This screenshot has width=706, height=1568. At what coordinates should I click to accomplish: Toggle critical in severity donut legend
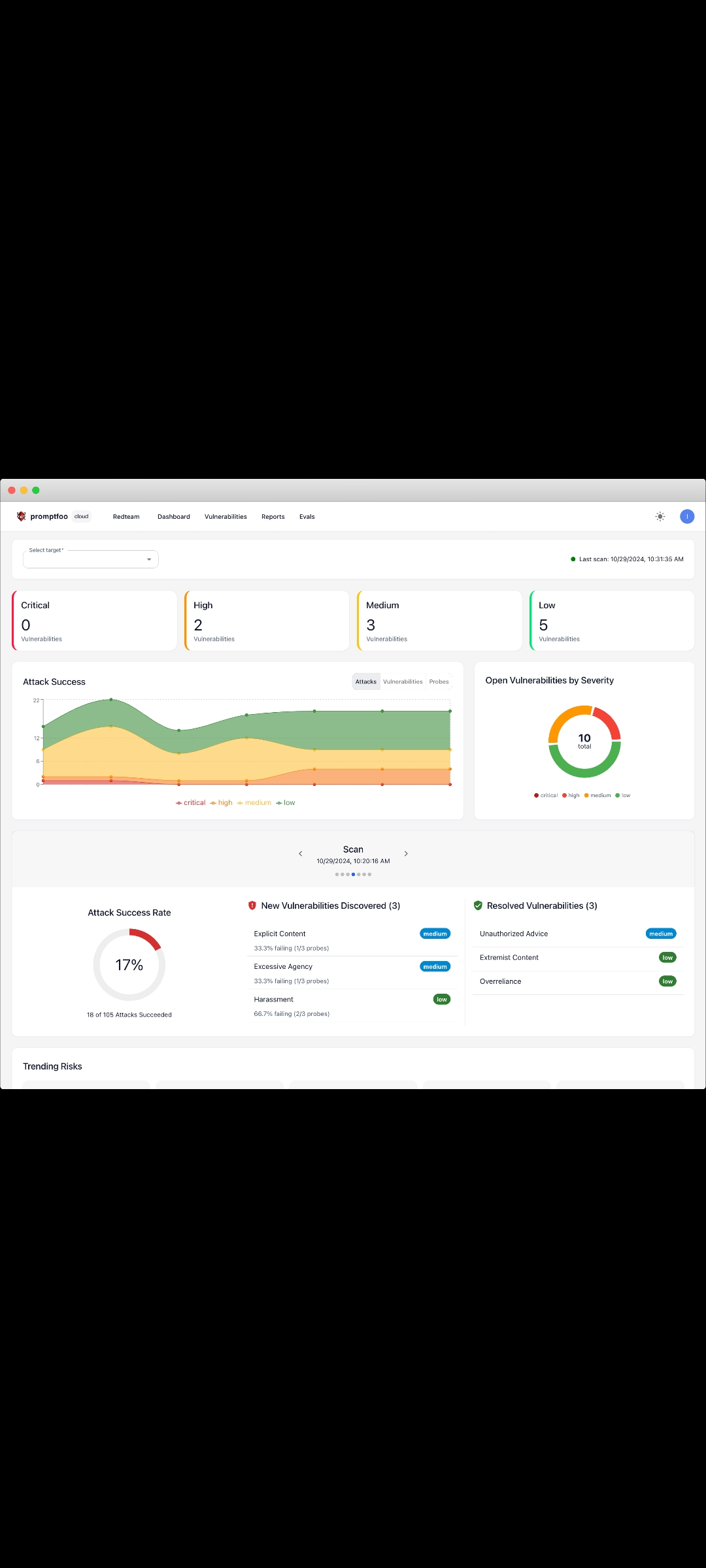(546, 796)
